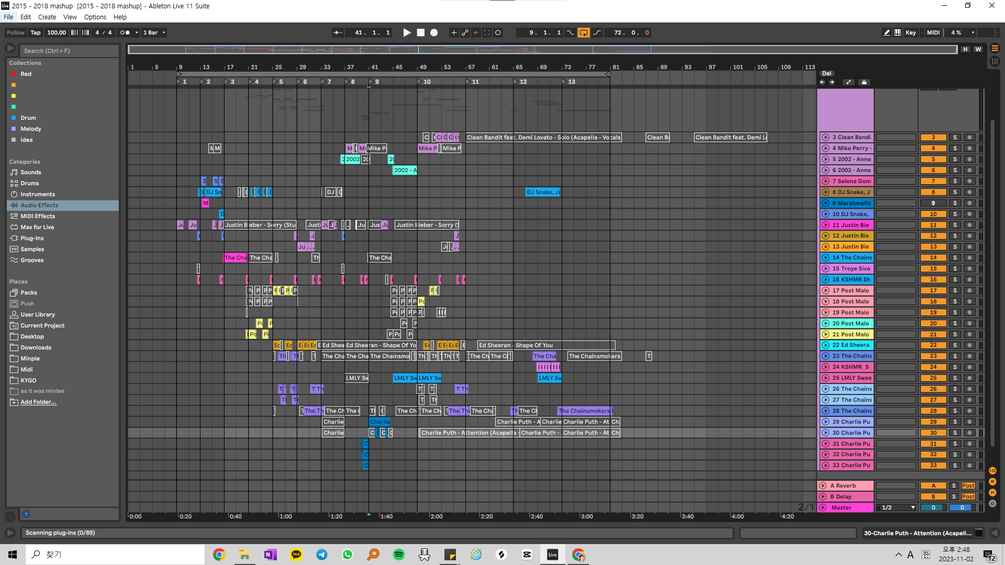The width and height of the screenshot is (1005, 565).
Task: Jump to next locator arrow
Action: click(x=832, y=82)
